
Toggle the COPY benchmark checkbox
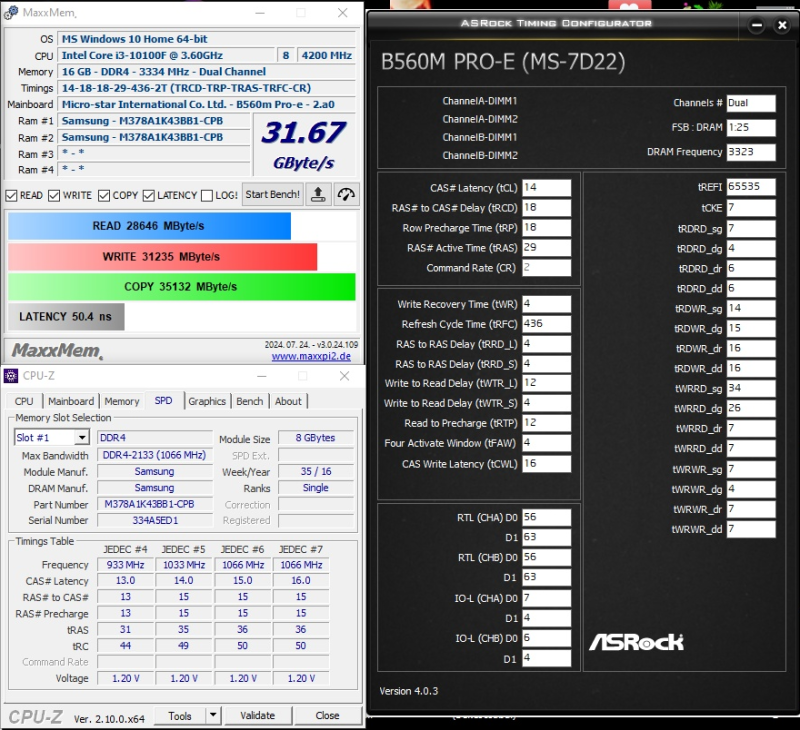click(x=104, y=195)
